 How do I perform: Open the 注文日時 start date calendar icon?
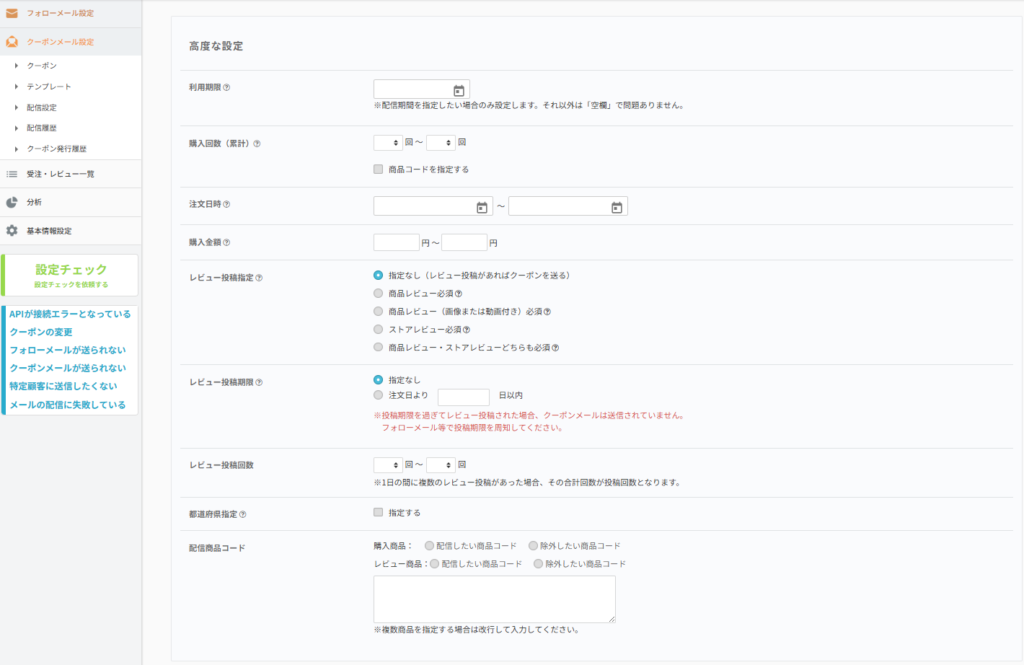click(x=481, y=207)
